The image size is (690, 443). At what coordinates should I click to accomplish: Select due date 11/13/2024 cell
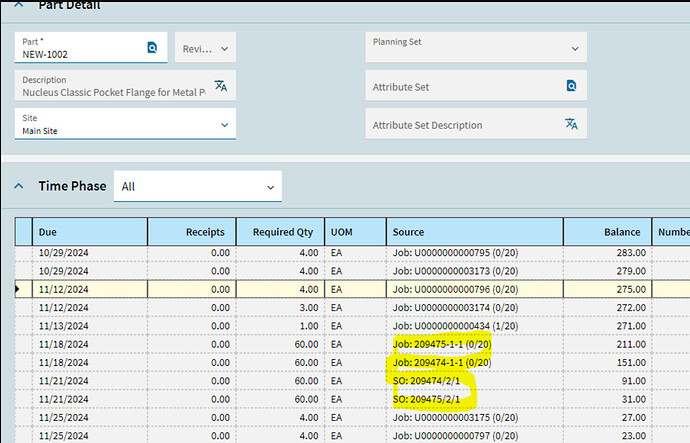[90, 326]
